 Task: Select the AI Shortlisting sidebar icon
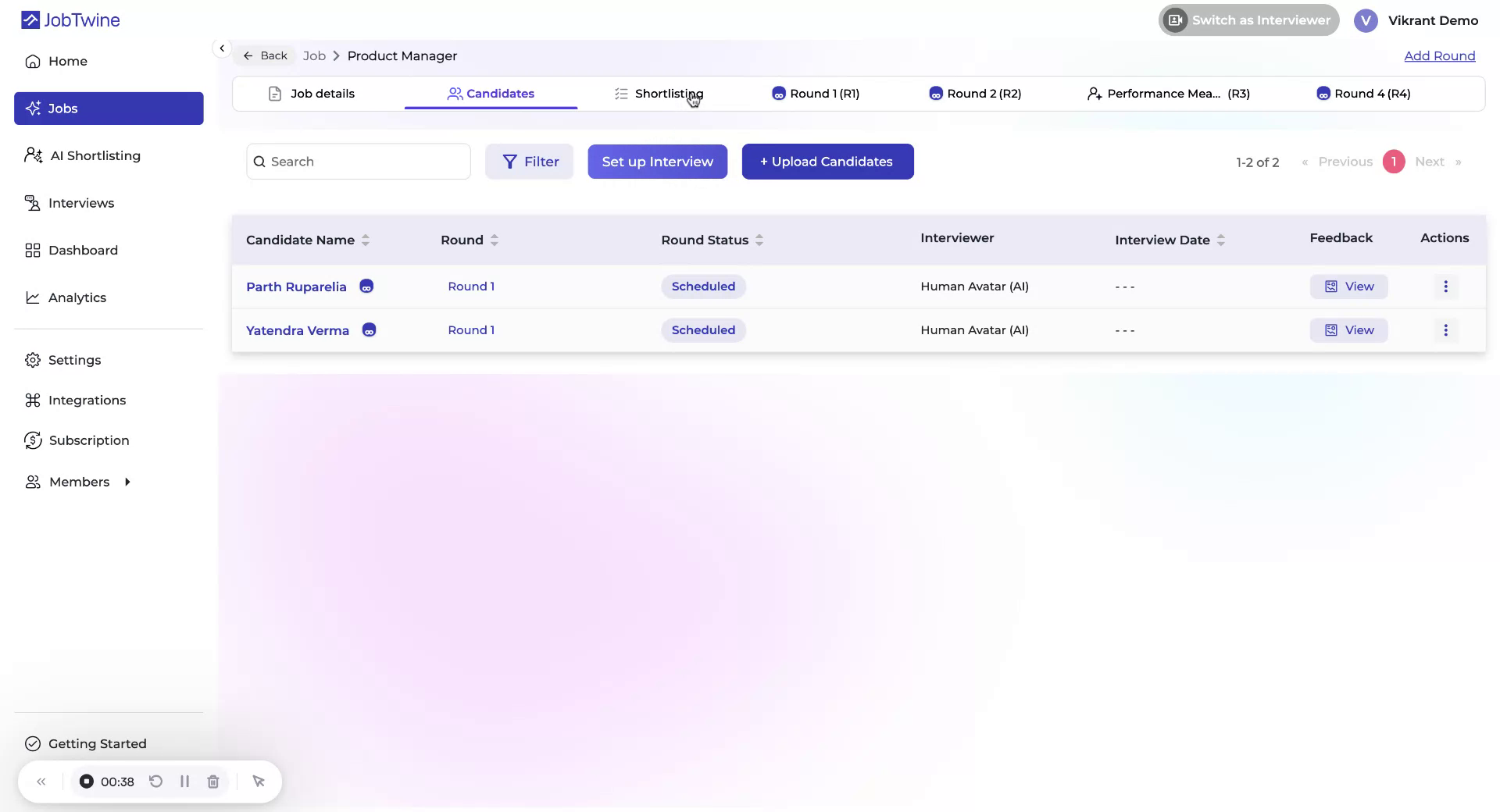coord(33,155)
